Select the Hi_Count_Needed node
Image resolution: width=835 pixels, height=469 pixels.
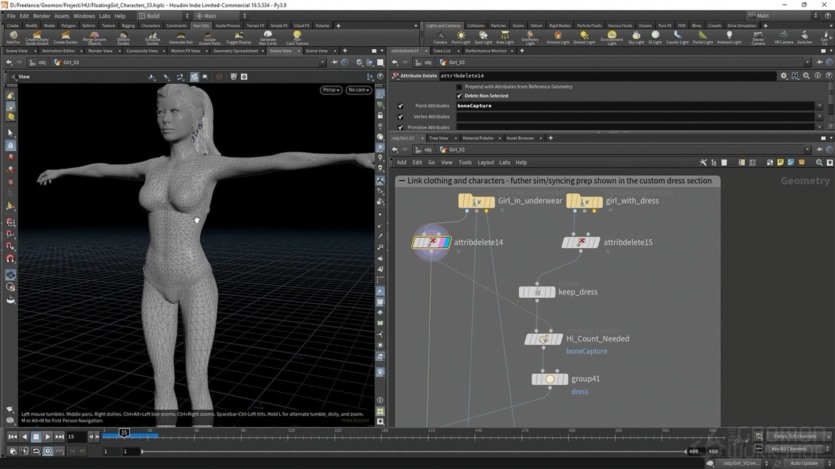click(543, 339)
